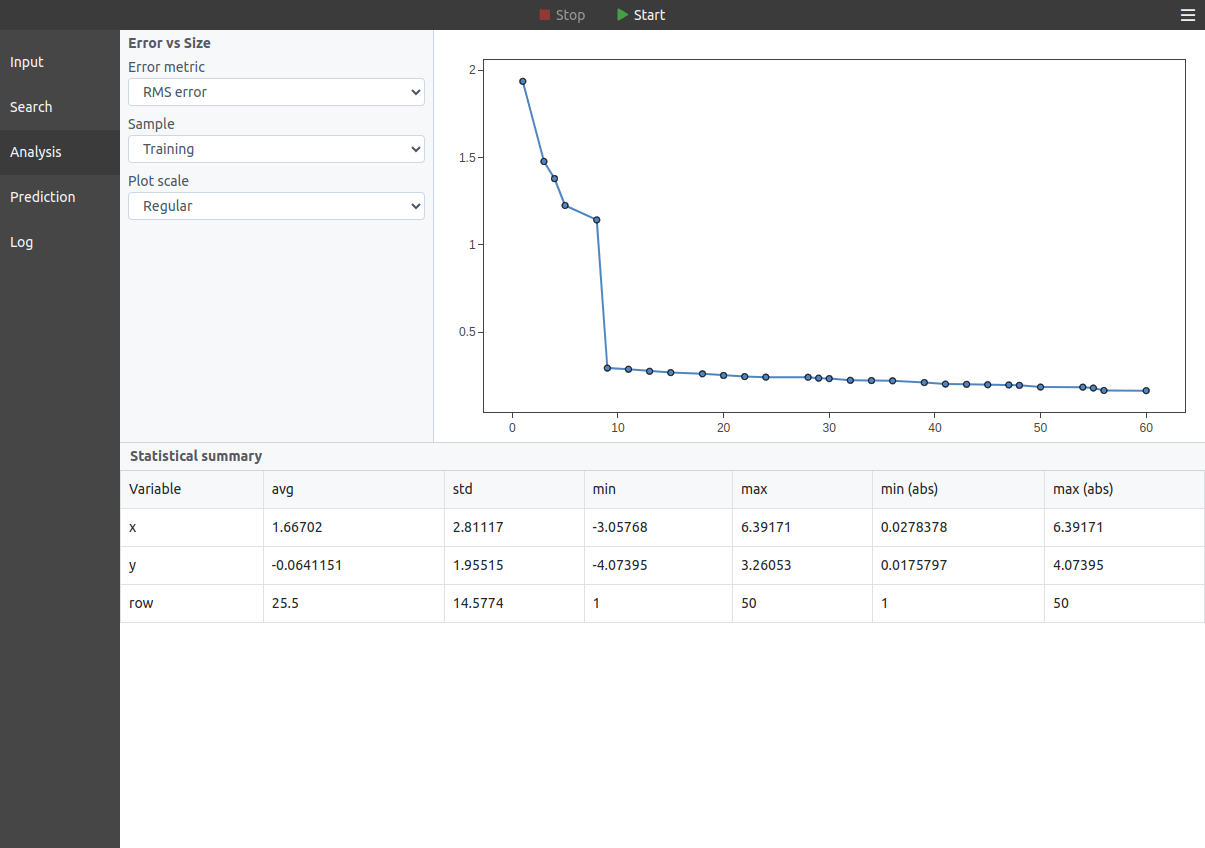Switch to the Search tab
This screenshot has height=848, width=1205.
[31, 107]
